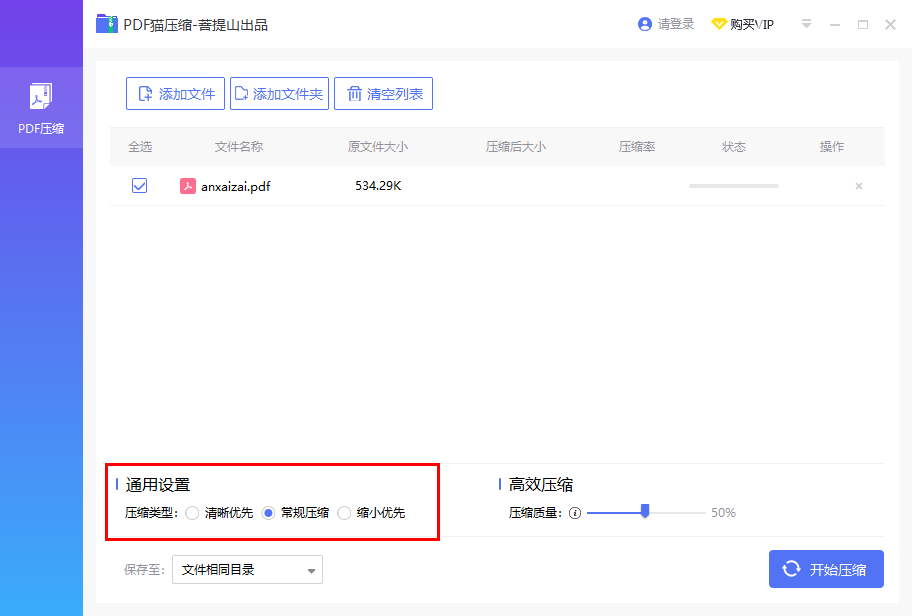Select 缩小优先 compression type
The height and width of the screenshot is (616, 912).
[x=344, y=513]
